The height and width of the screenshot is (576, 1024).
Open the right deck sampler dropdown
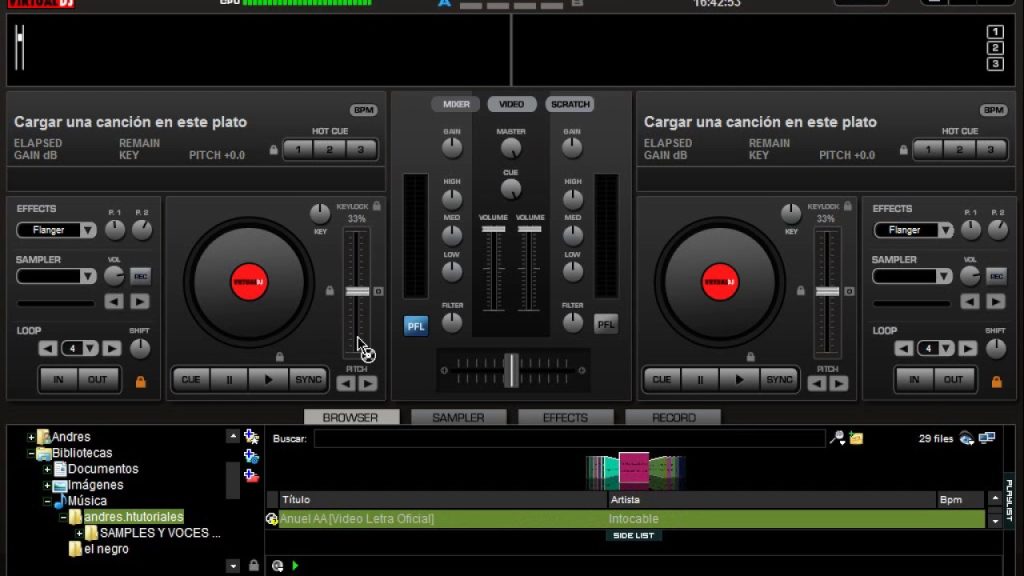coord(944,276)
